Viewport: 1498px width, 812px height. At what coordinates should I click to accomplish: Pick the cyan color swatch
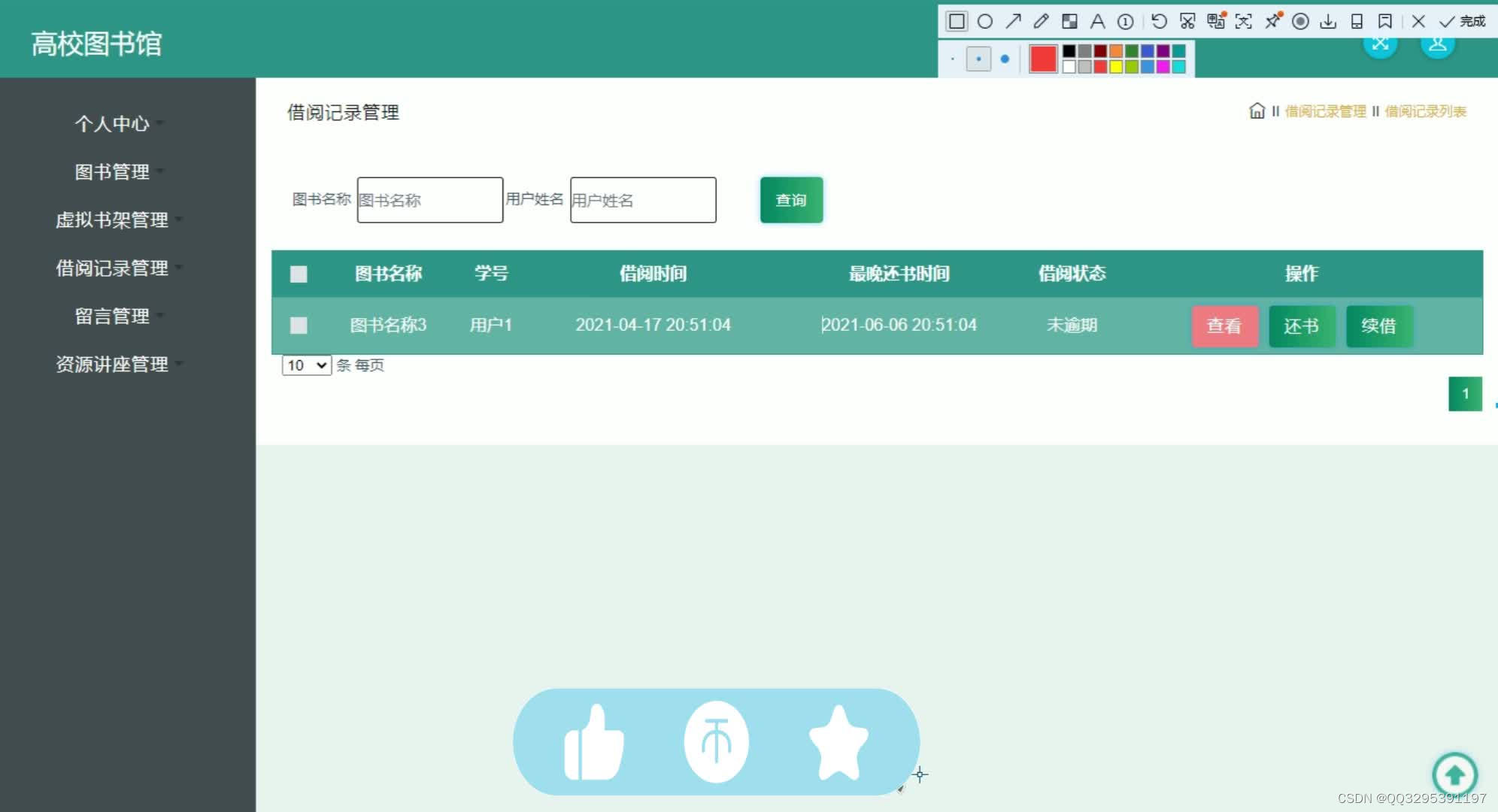pos(1179,67)
